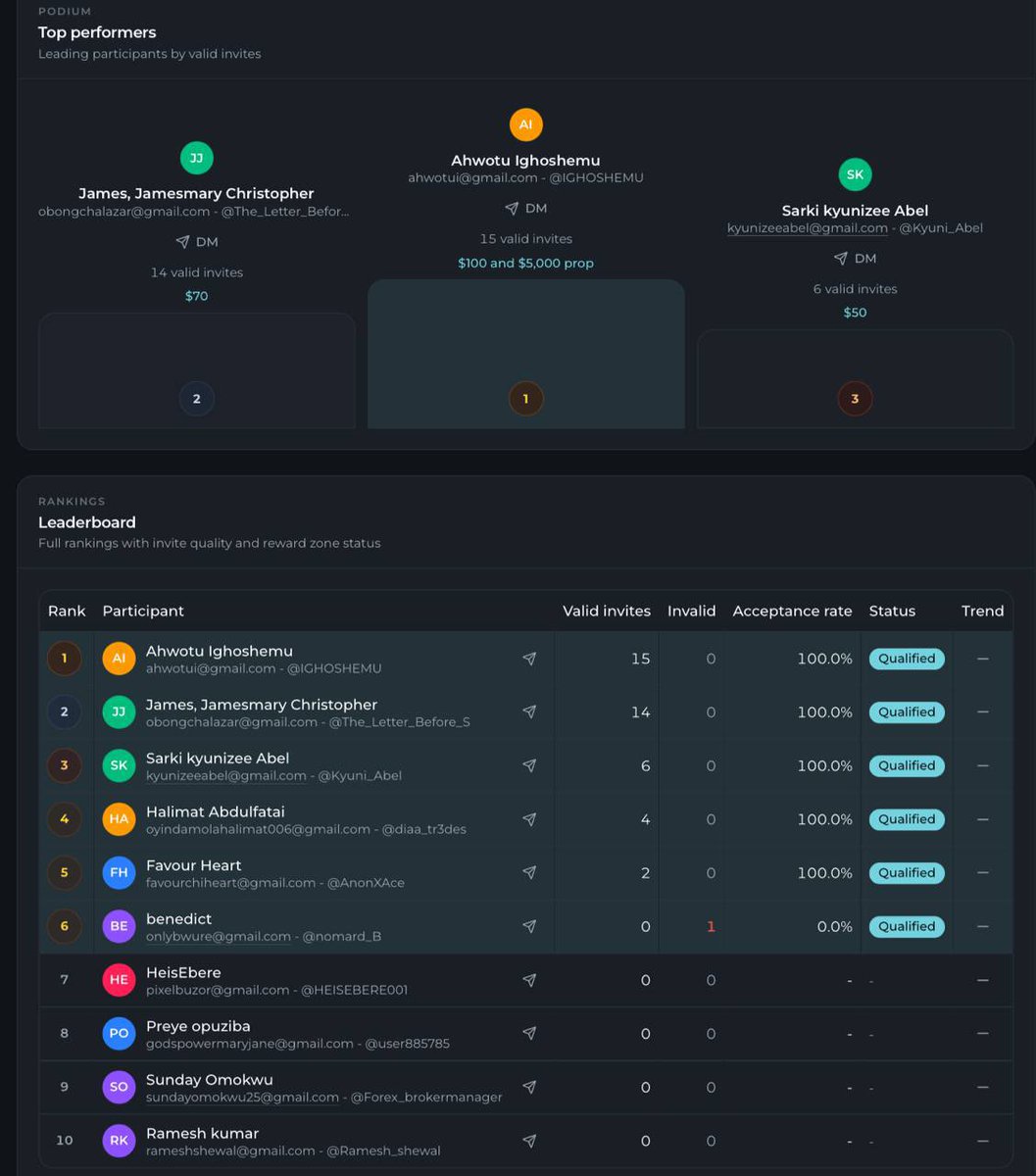
Task: Click the purple BE avatar in the leaderboard
Action: [119, 926]
